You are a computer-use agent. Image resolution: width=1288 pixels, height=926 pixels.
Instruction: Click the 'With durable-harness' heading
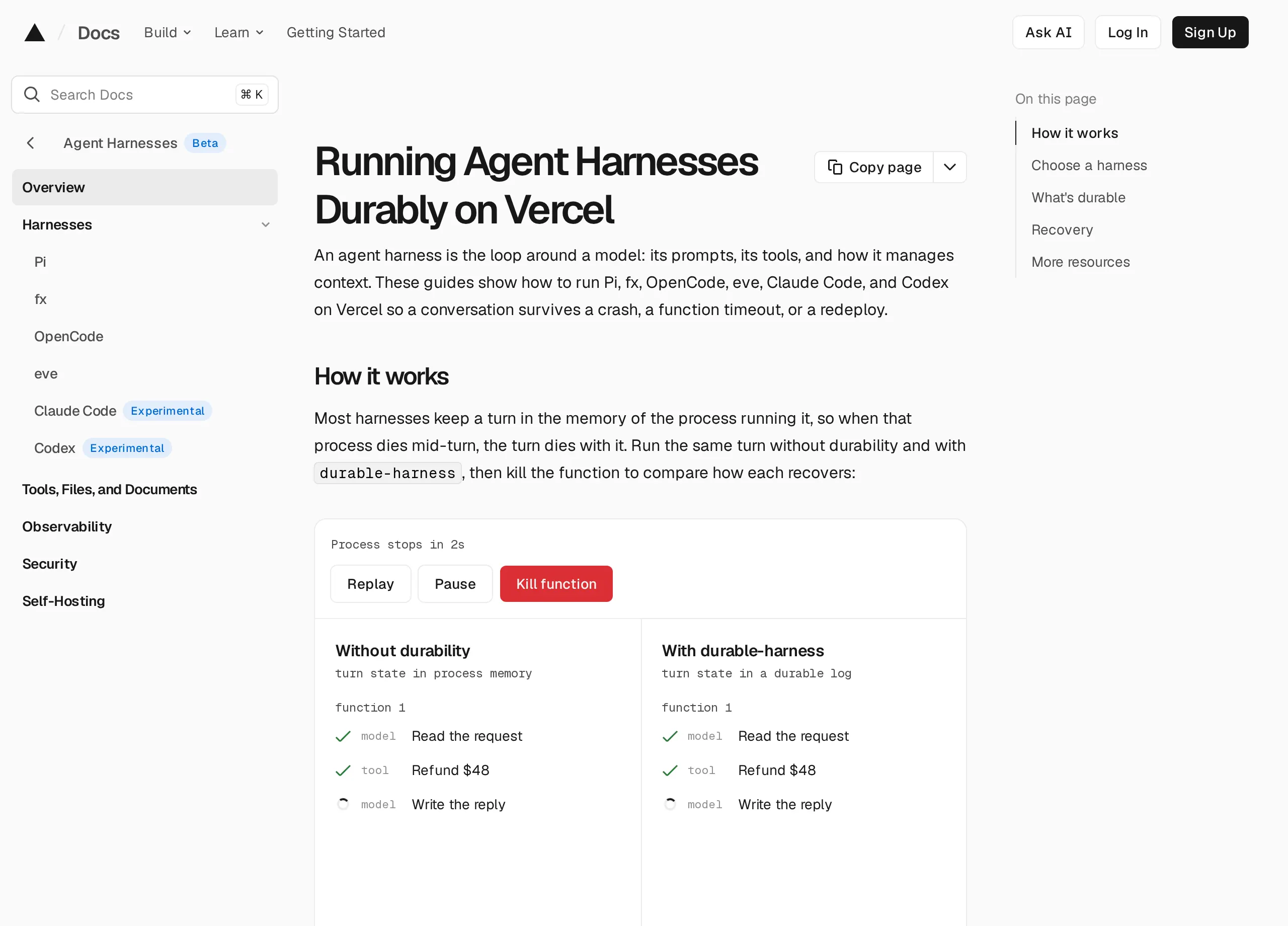[742, 651]
